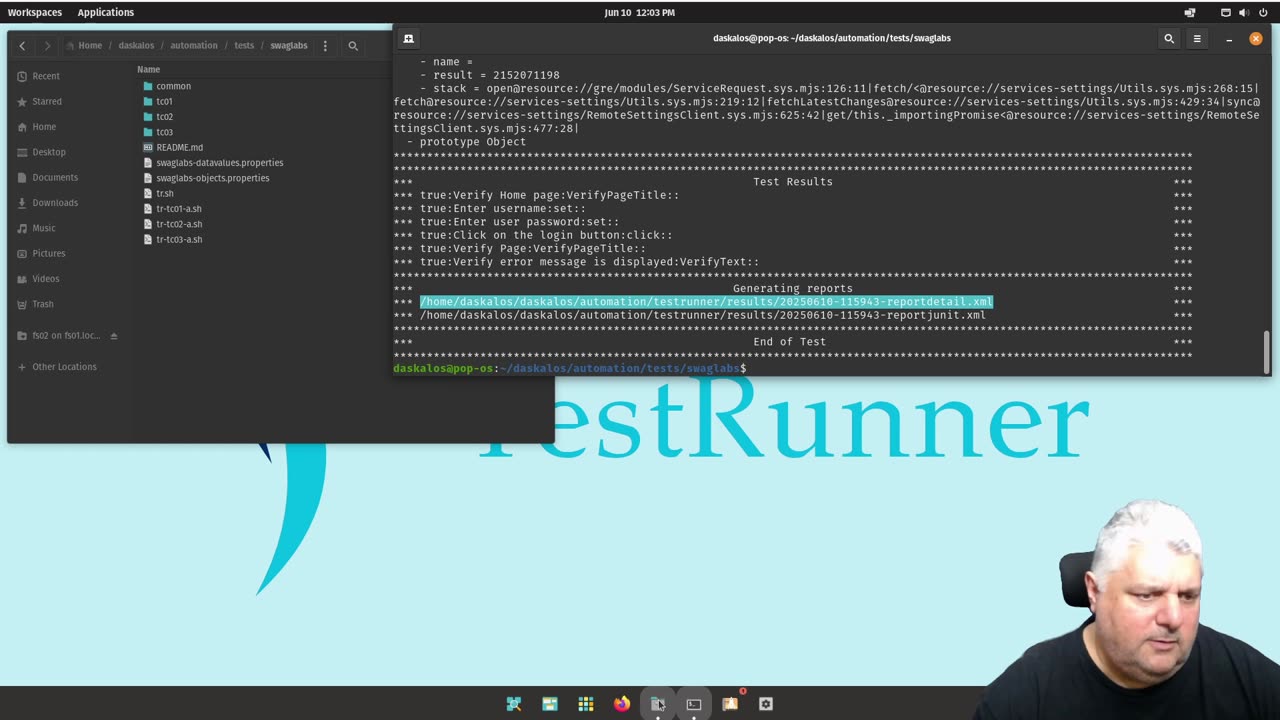Open the power menu in top bar
Image resolution: width=1280 pixels, height=720 pixels.
[1262, 12]
